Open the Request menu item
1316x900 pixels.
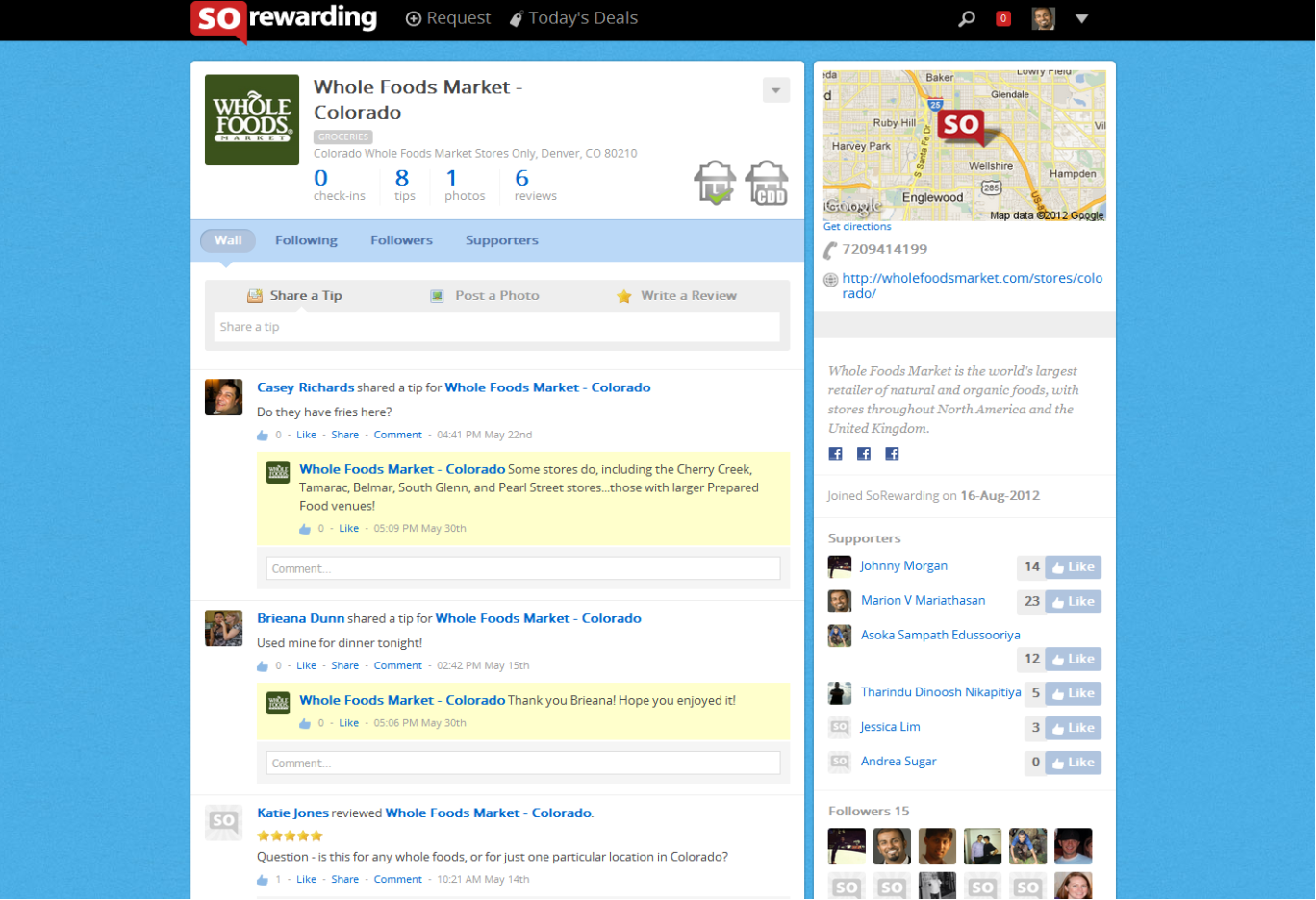pyautogui.click(x=448, y=18)
